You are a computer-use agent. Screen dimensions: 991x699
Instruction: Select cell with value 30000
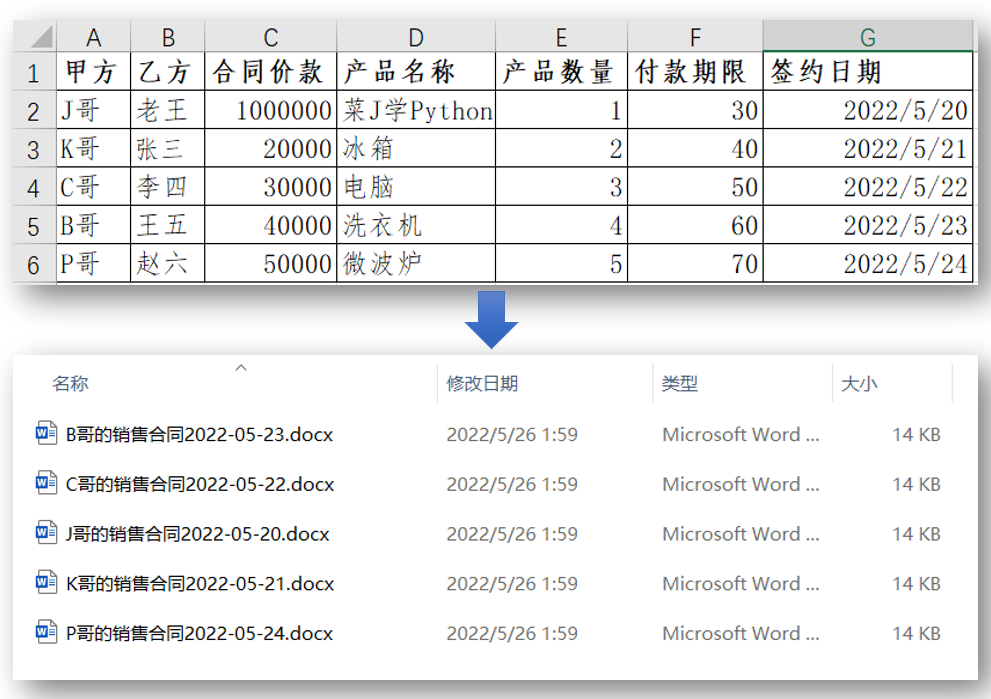271,187
